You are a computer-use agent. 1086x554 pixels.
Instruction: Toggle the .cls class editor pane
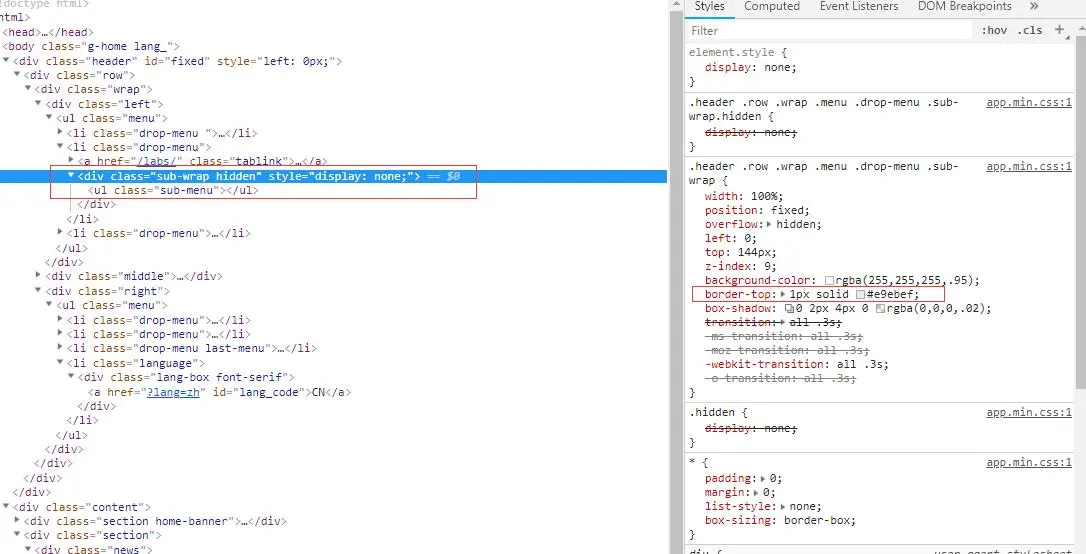pyautogui.click(x=1030, y=30)
